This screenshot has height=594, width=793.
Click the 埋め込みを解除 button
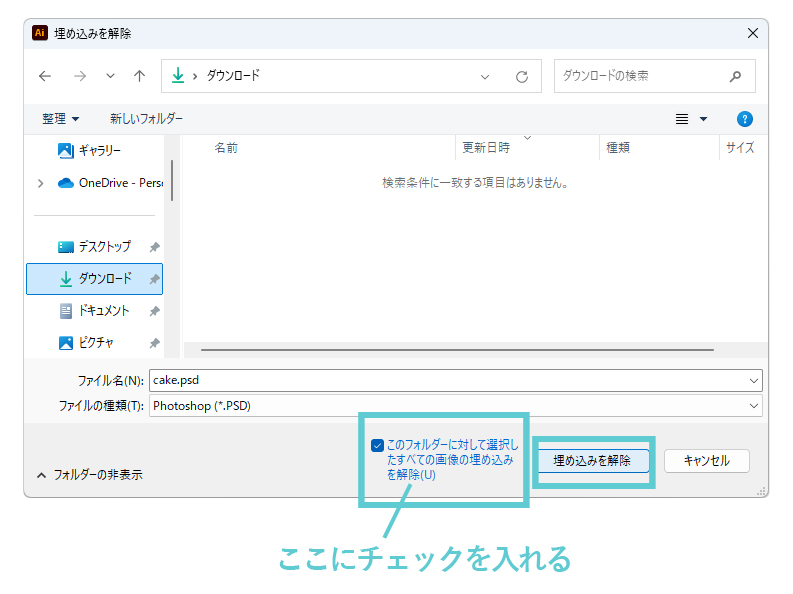point(592,461)
